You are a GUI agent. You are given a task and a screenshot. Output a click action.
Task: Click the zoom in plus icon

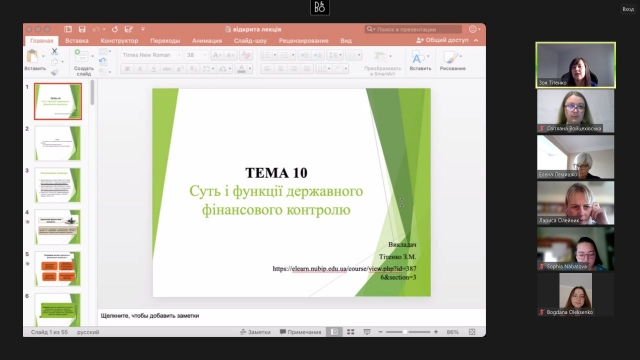coord(436,332)
